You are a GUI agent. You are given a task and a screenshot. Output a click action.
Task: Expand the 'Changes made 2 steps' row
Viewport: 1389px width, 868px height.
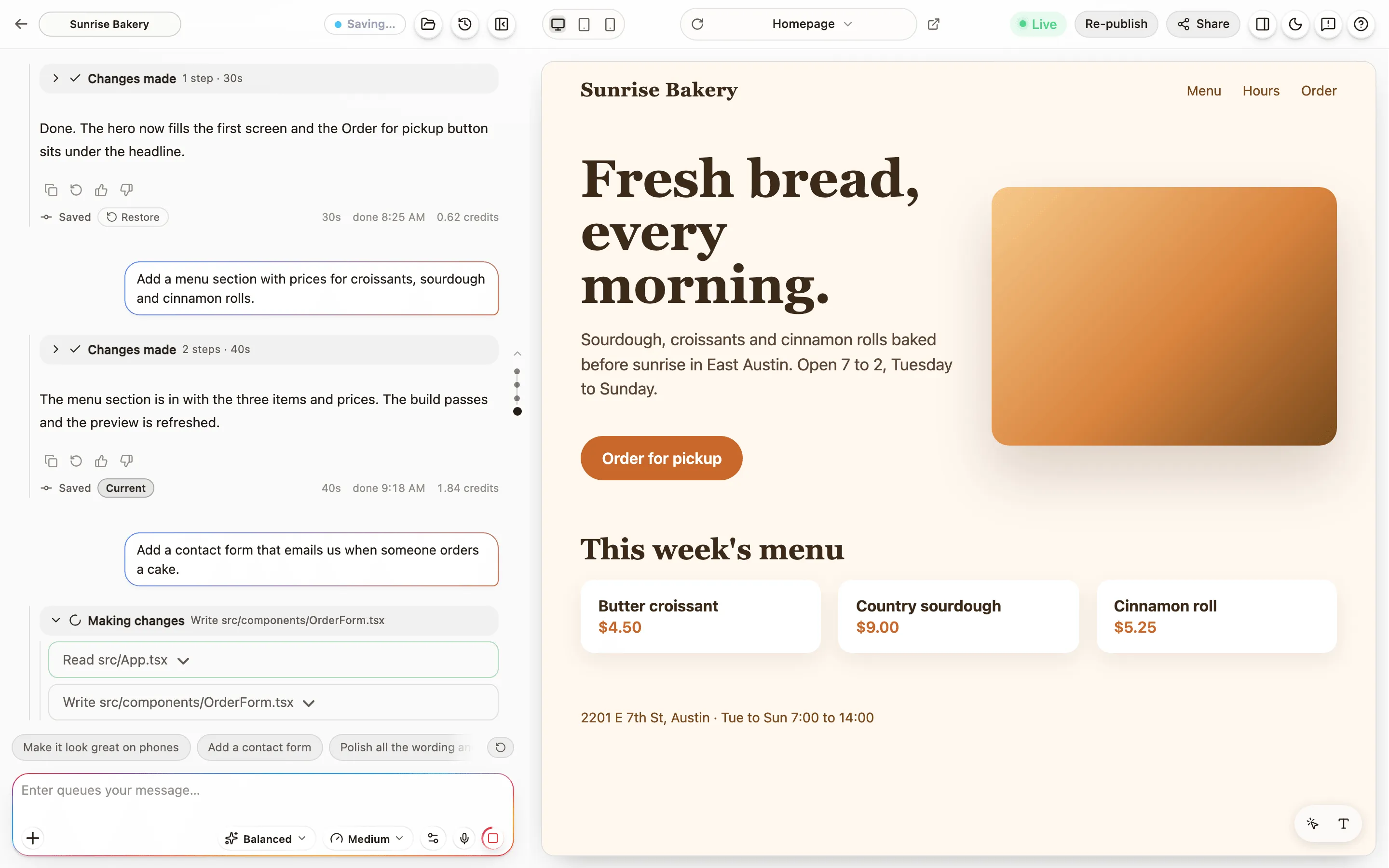point(269,349)
